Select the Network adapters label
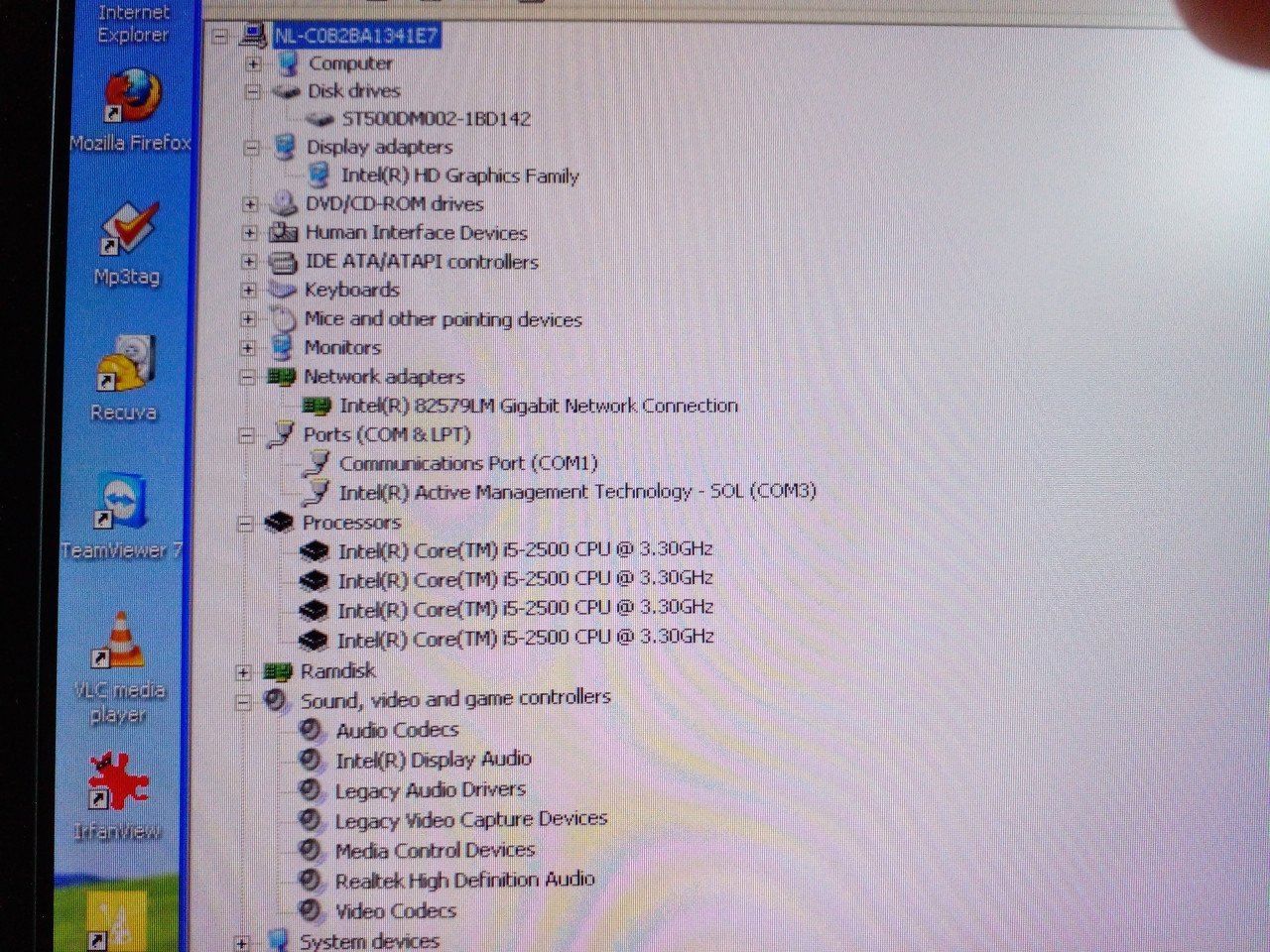The image size is (1270, 952). click(384, 377)
